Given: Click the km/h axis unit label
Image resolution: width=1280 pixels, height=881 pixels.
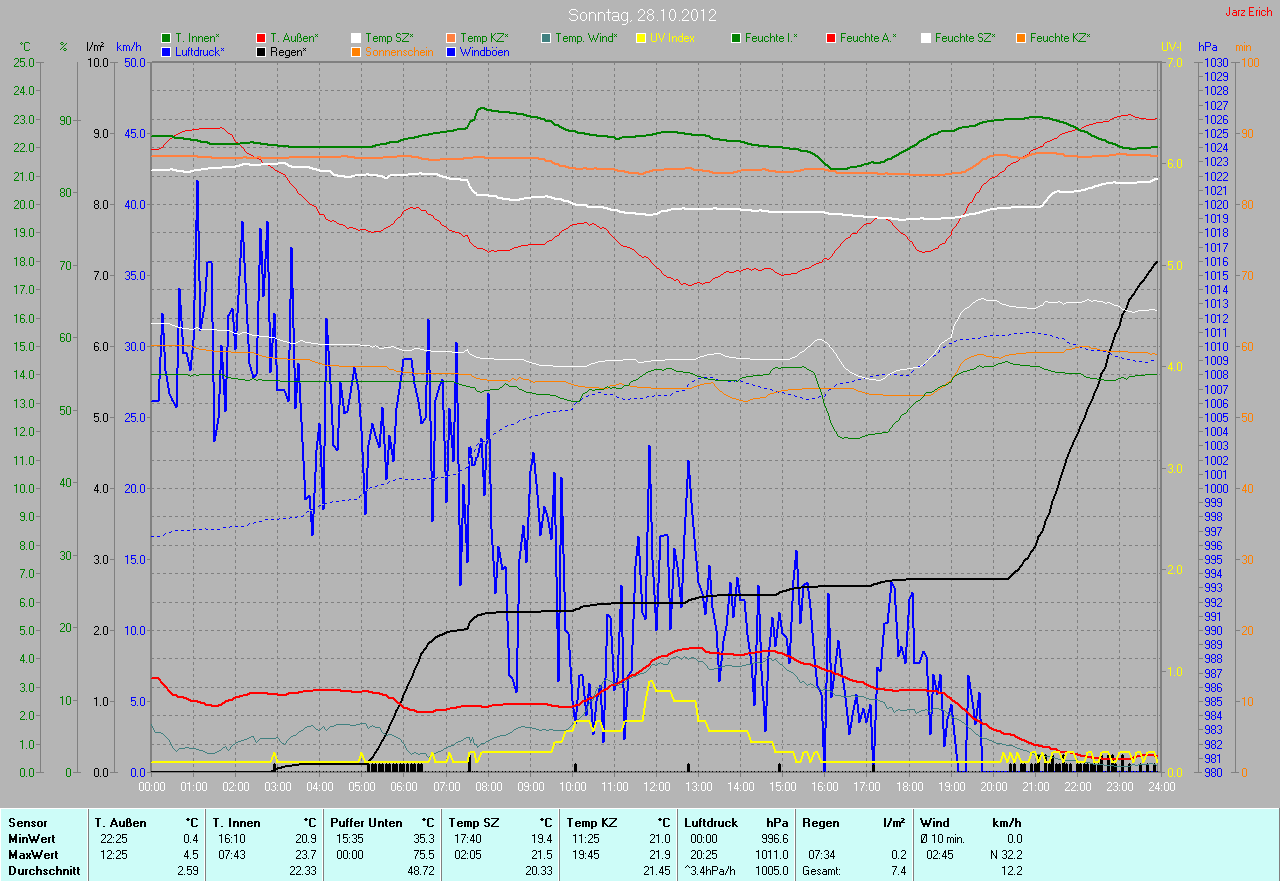Looking at the screenshot, I should (129, 47).
